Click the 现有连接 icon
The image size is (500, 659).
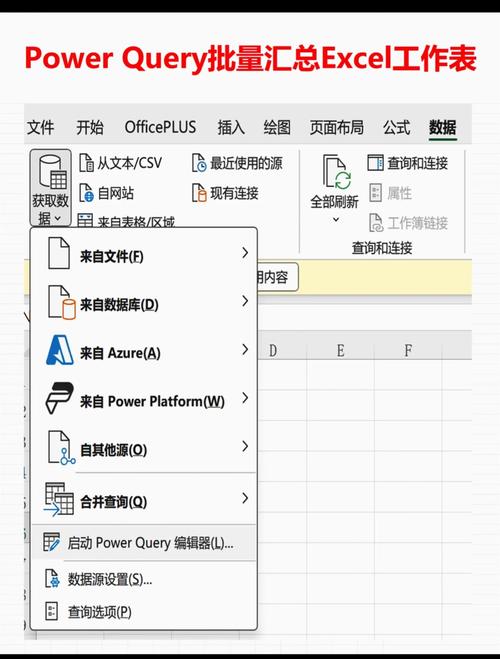pos(199,193)
